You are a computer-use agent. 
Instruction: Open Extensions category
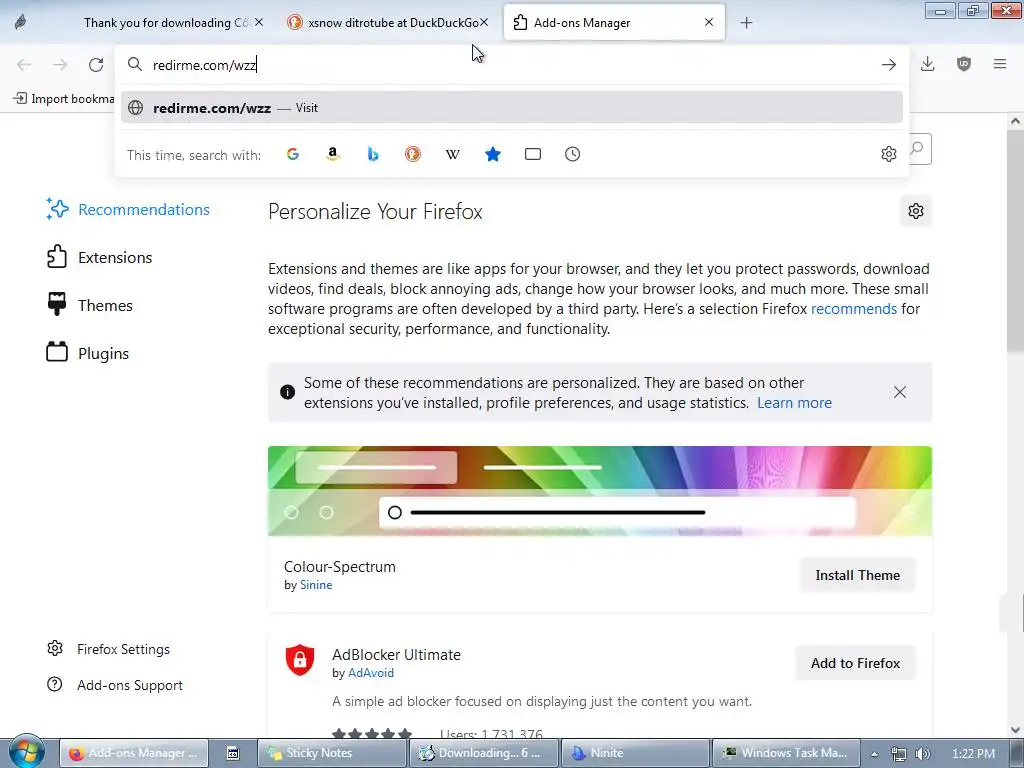click(x=100, y=257)
